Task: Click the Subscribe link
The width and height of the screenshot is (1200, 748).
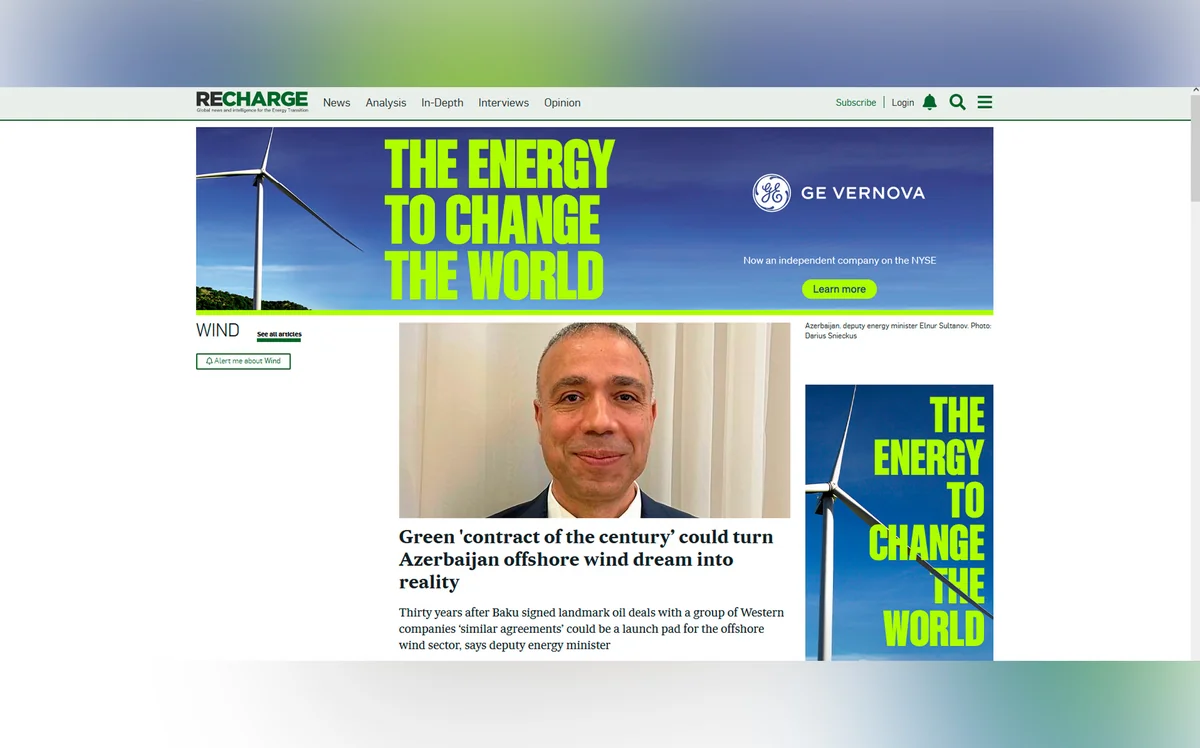Action: [855, 103]
